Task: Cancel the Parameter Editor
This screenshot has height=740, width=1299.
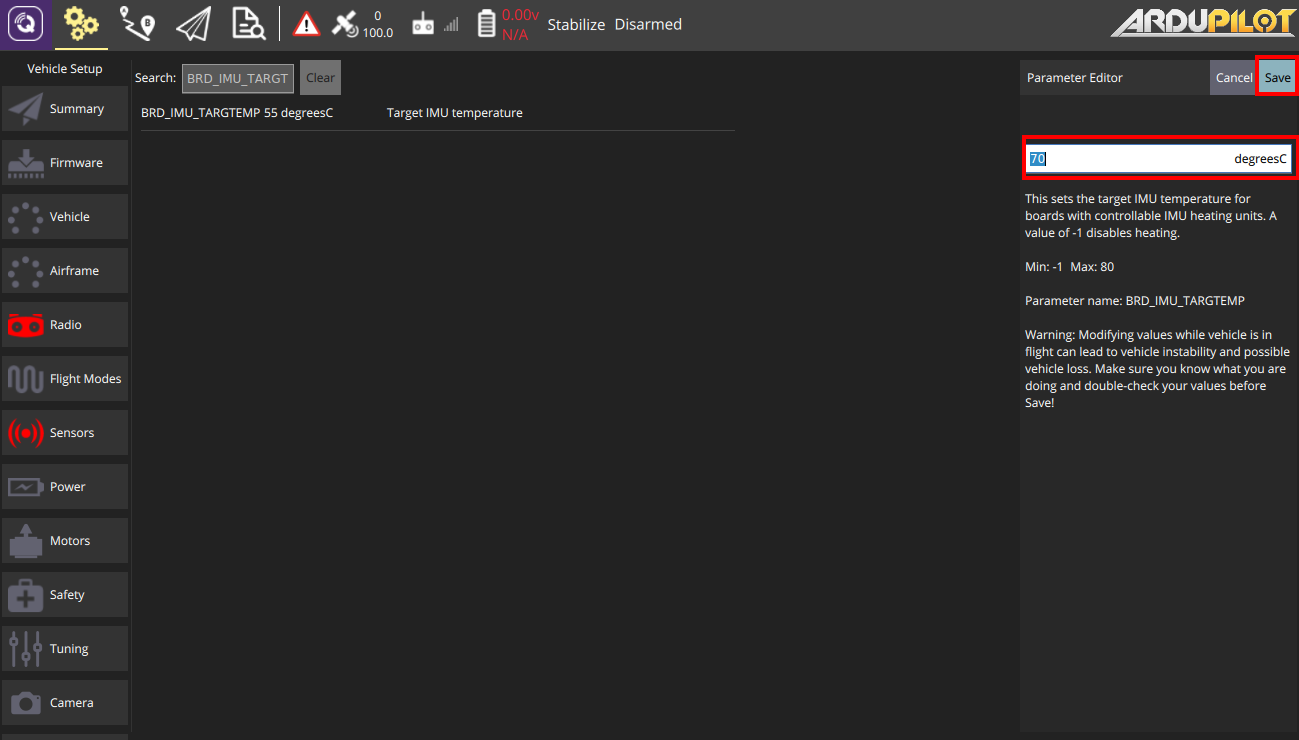Action: pos(1233,78)
